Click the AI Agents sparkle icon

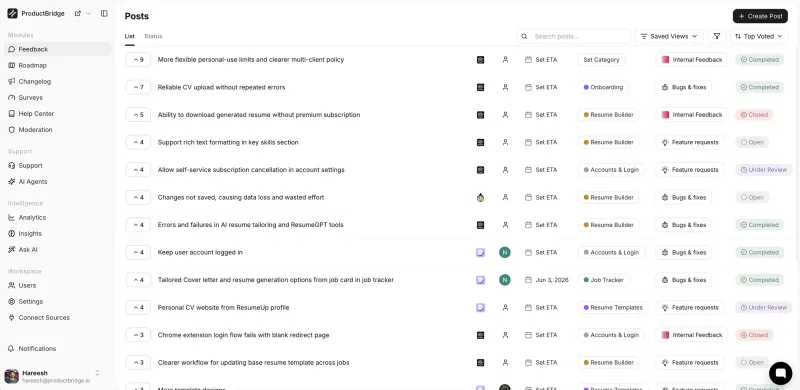[x=12, y=182]
